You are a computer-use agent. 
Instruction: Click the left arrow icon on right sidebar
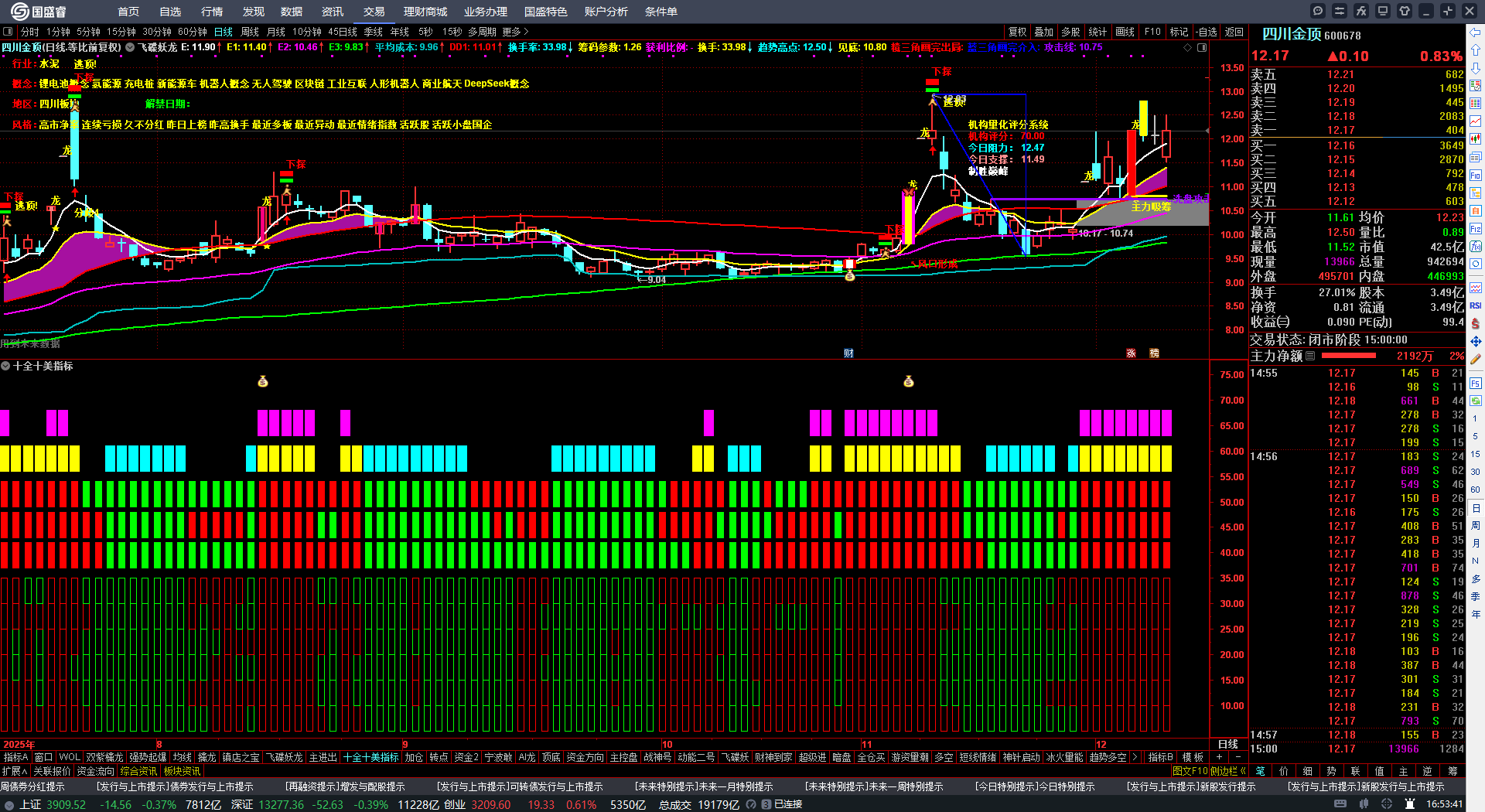point(1476,32)
